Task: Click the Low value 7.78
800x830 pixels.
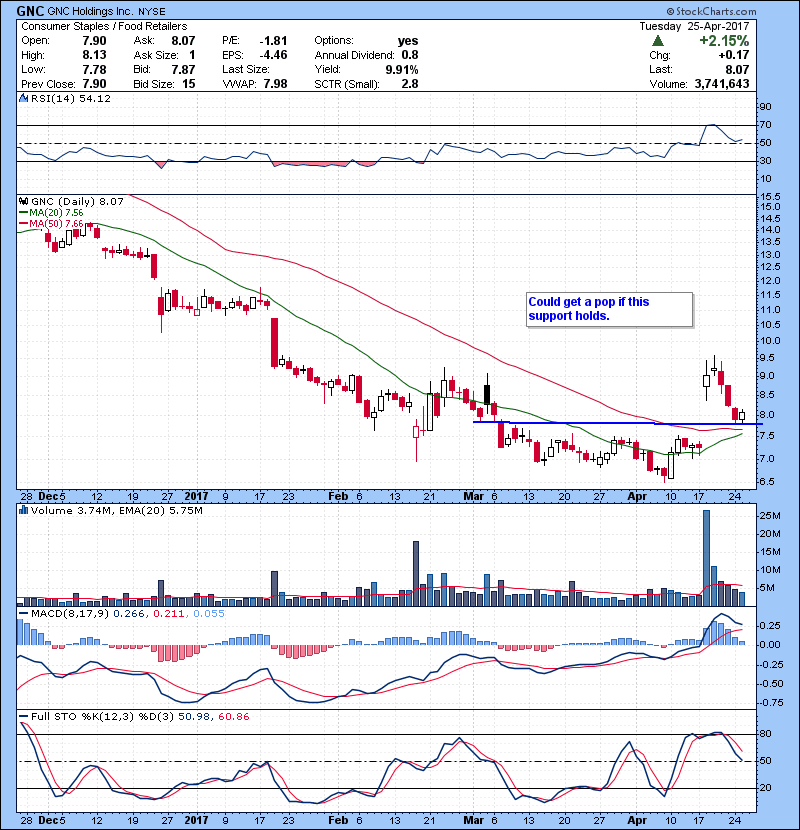Action: (x=94, y=69)
